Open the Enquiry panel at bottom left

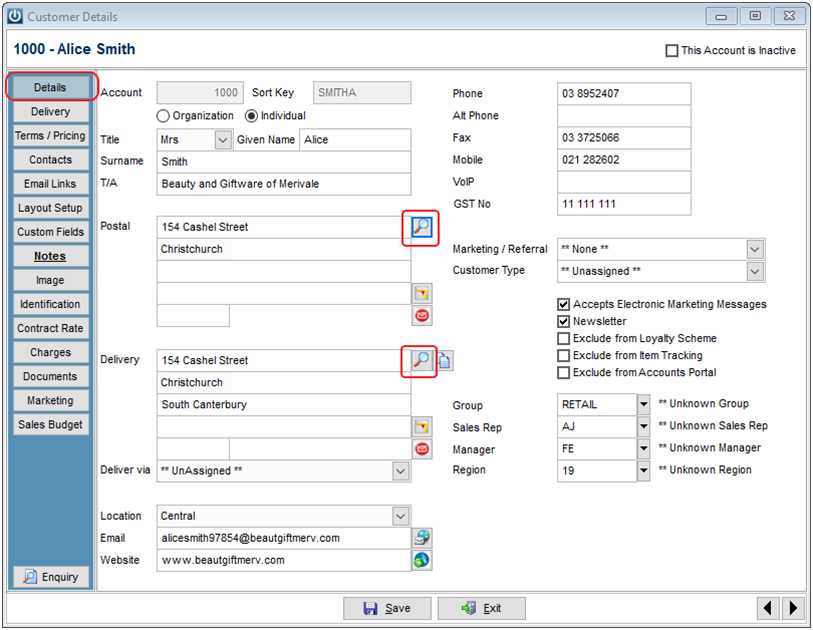(49, 577)
